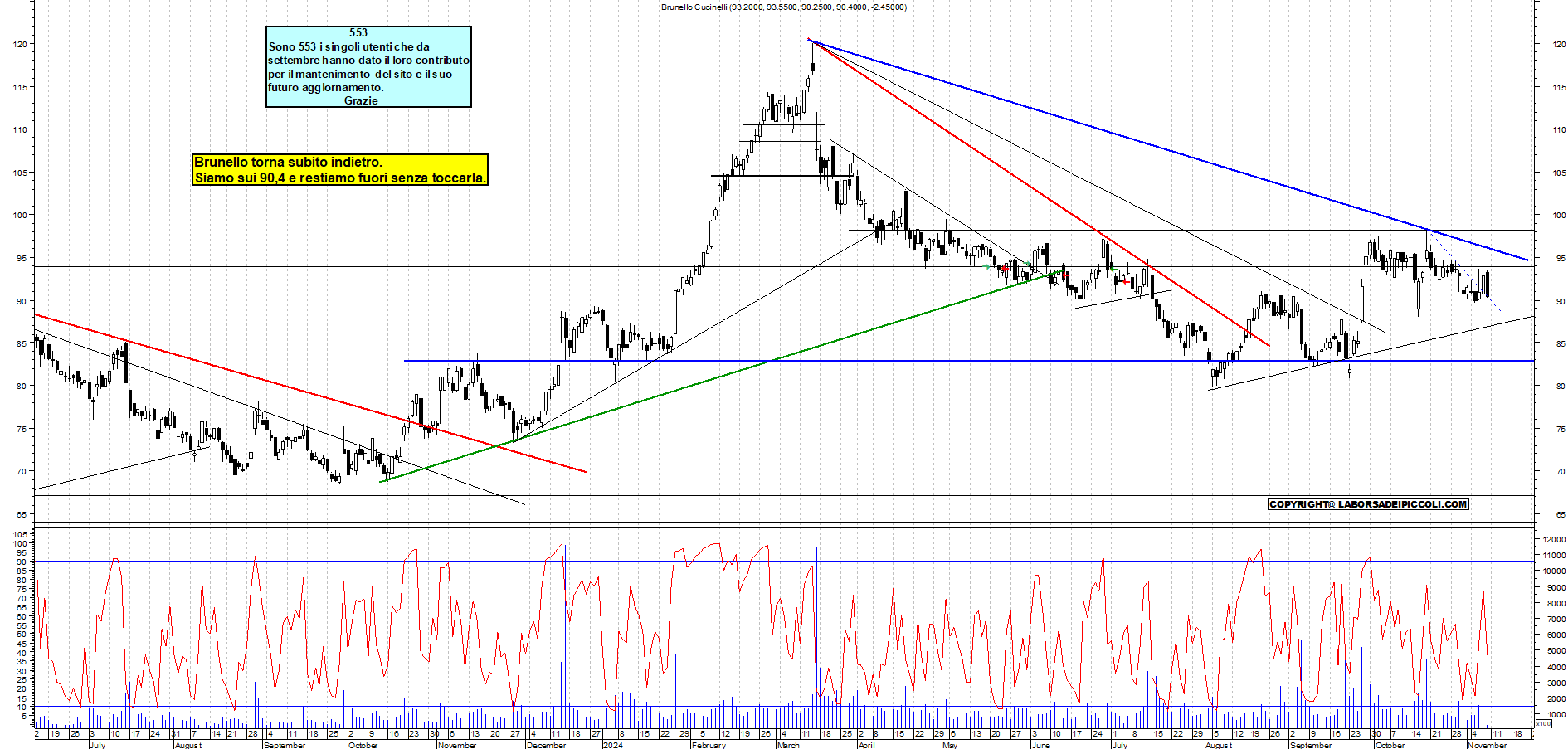Click the June month label

(1040, 745)
